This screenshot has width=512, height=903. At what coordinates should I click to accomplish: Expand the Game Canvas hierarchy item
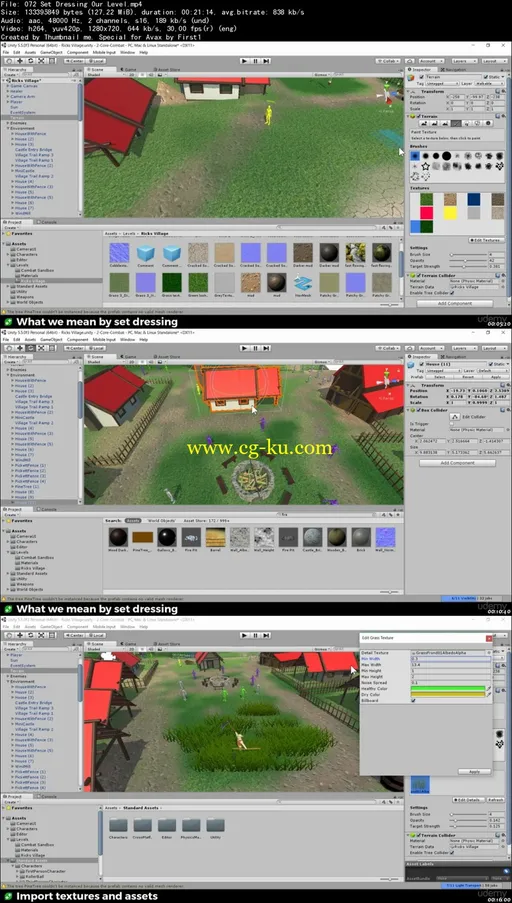click(7, 86)
